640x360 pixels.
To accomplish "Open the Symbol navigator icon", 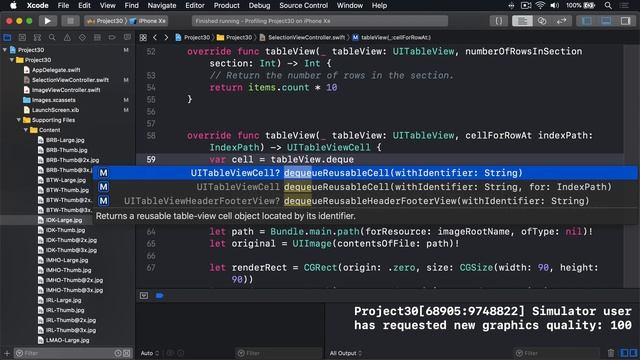I will (x=37, y=38).
